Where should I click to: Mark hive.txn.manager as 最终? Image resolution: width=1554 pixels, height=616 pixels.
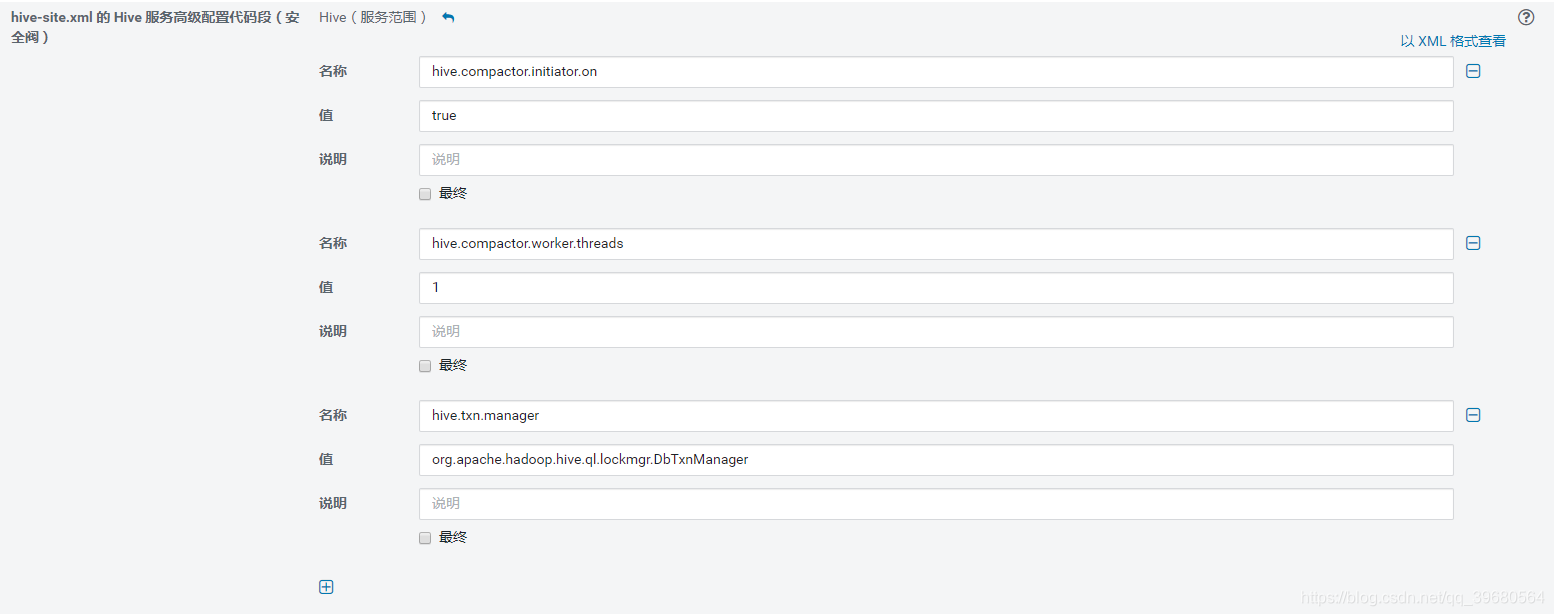[x=425, y=537]
